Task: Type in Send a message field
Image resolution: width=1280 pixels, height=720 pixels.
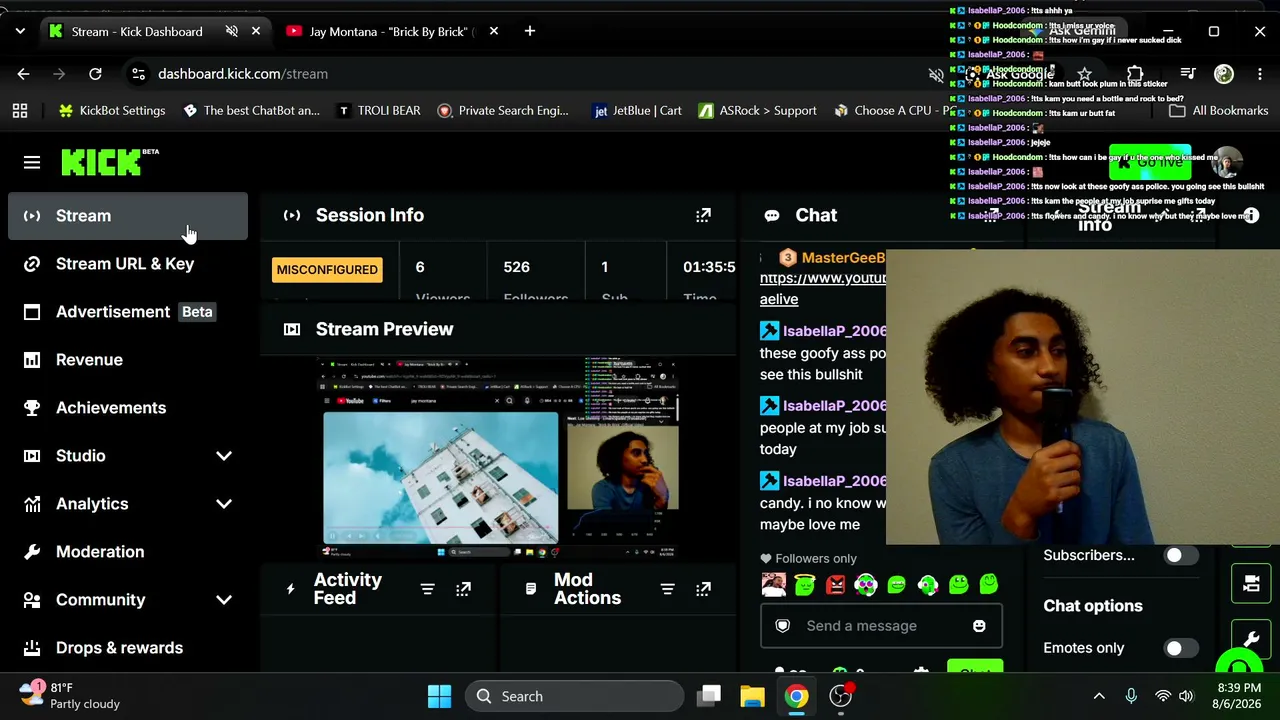Action: click(862, 626)
